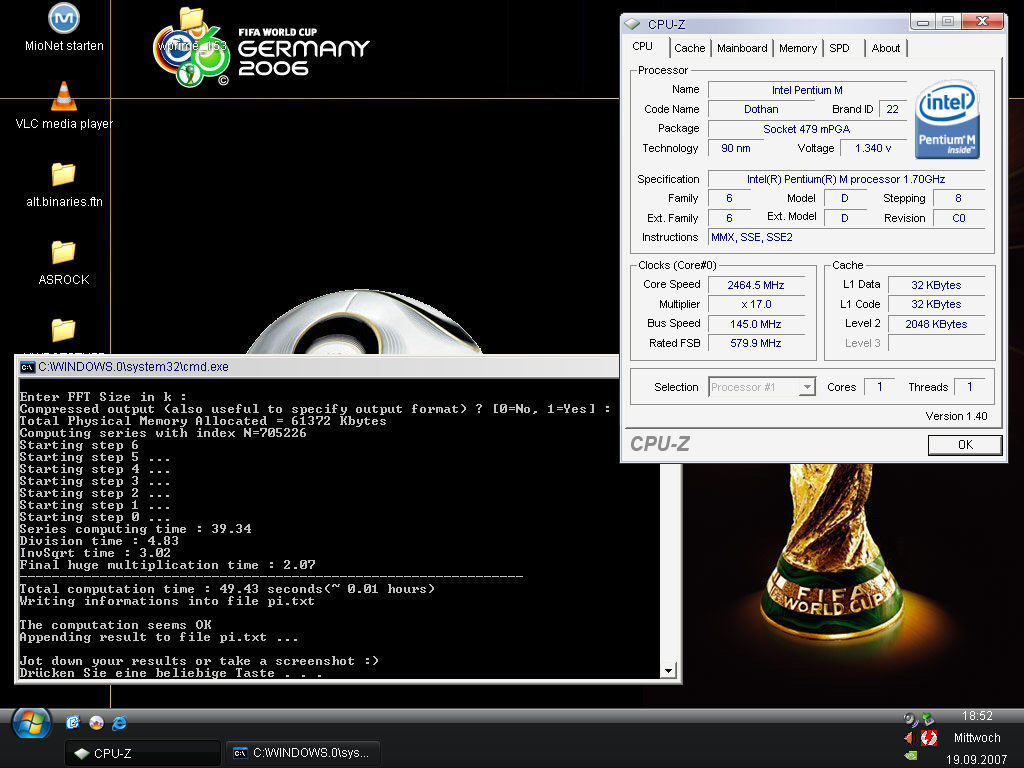The width and height of the screenshot is (1024, 768).
Task: Click the Level 2 cache value 2048 KBytes
Action: (936, 324)
